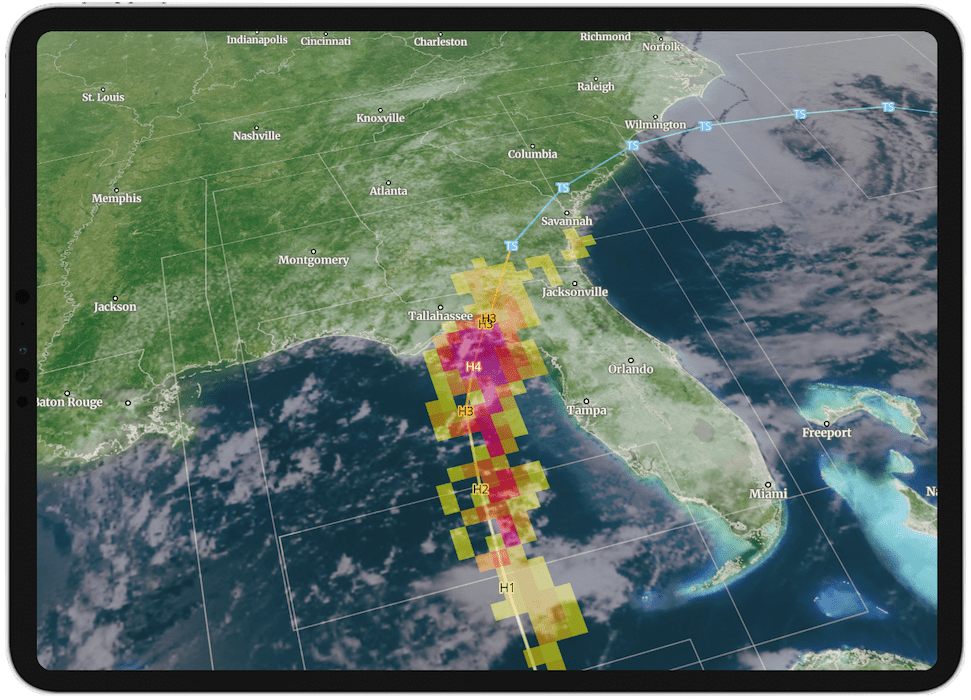Click the Orlando city label
Screen dimensions: 971x700
(x=630, y=369)
